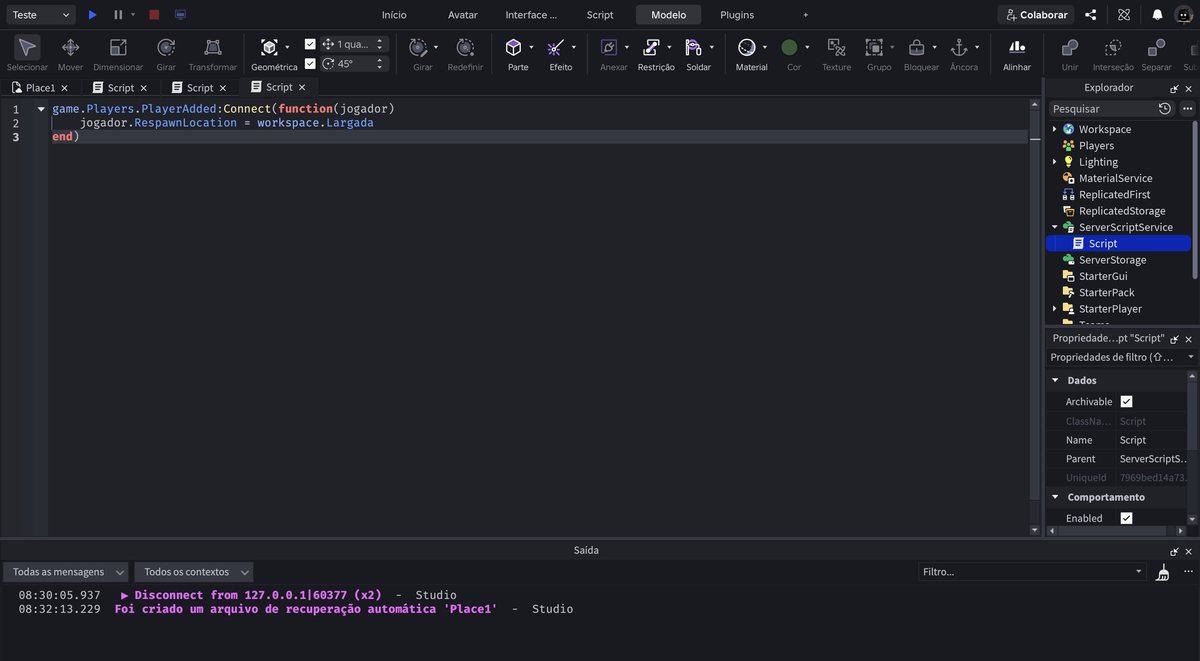The width and height of the screenshot is (1200, 661).
Task: Toggle the 45° rotation snapping checkbox
Action: pos(310,63)
